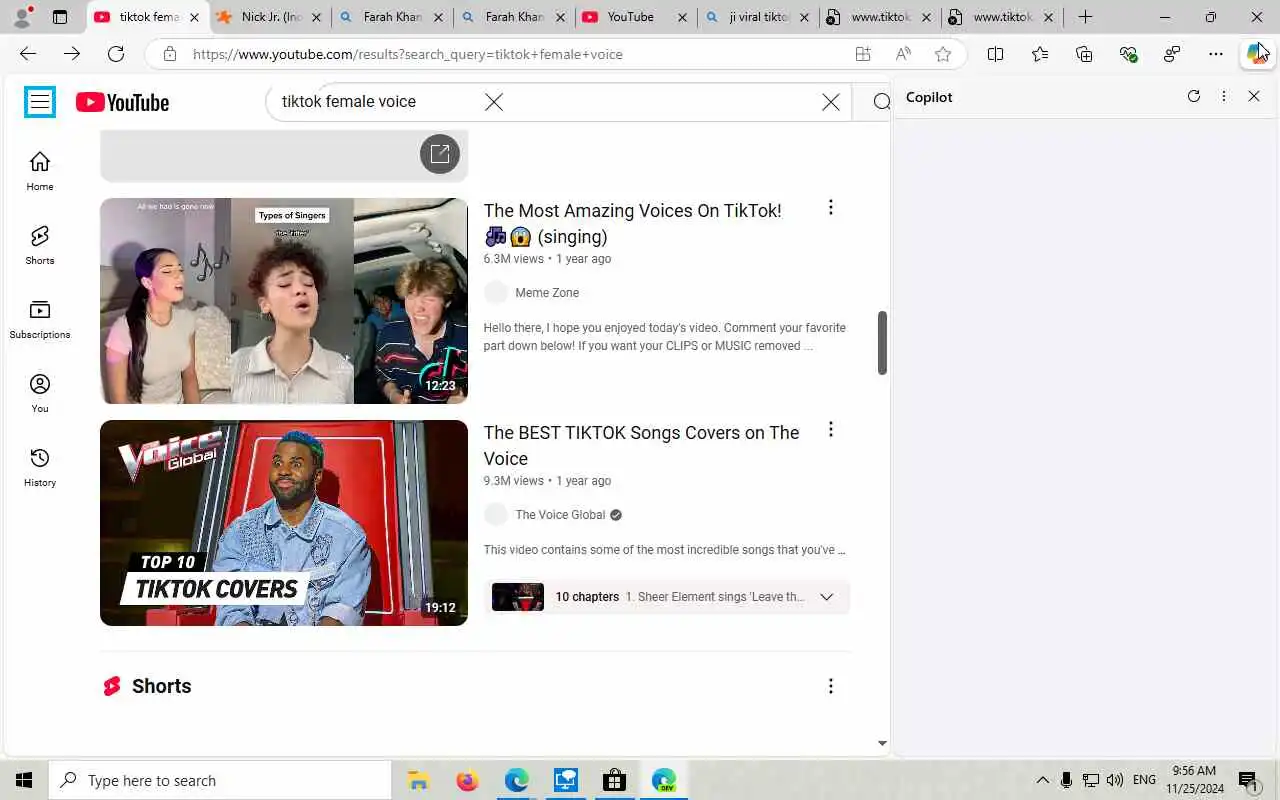Open the external link icon on top card
Screen dimensions: 1280x800
coord(440,154)
